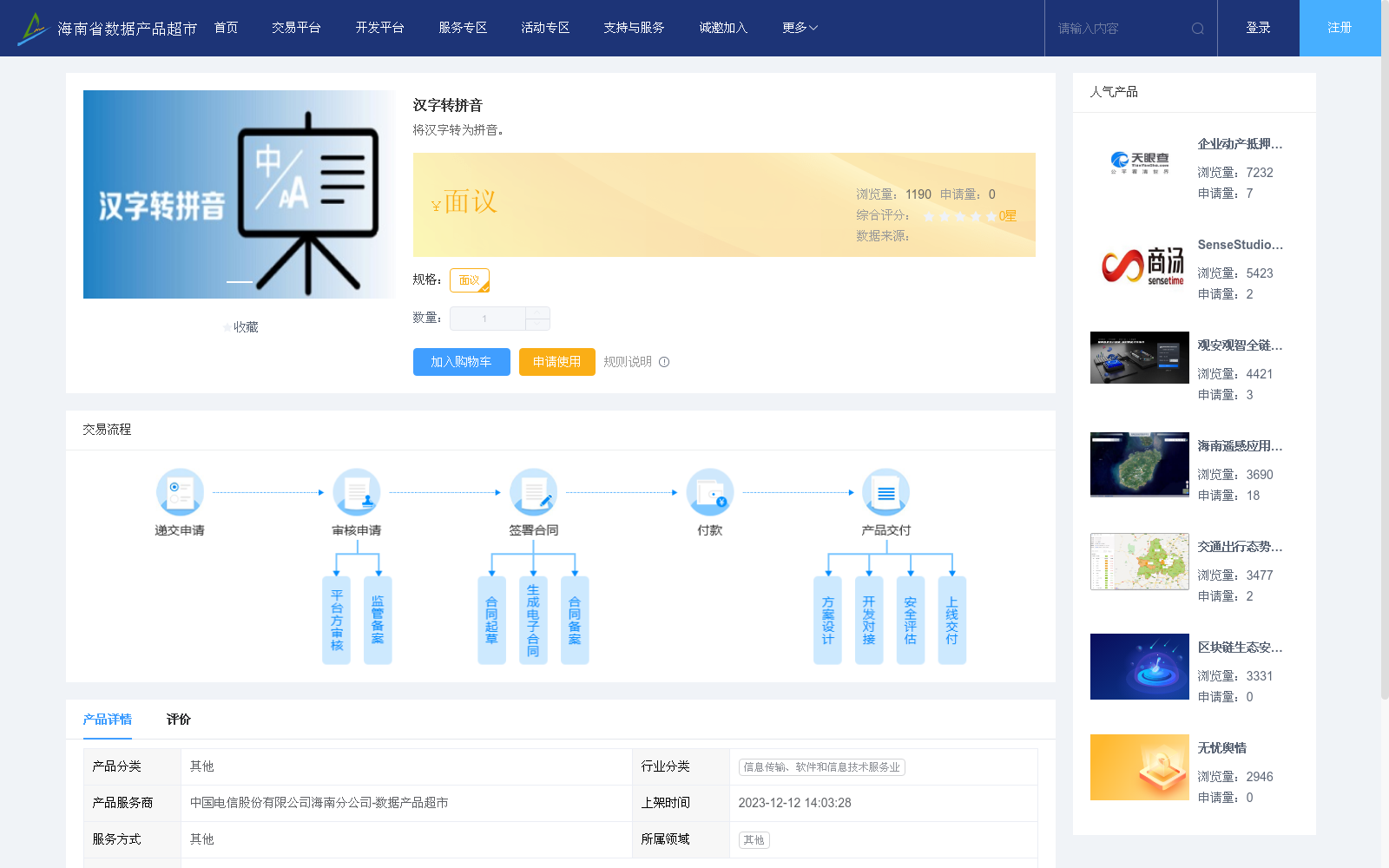Click the search input field

point(1120,29)
